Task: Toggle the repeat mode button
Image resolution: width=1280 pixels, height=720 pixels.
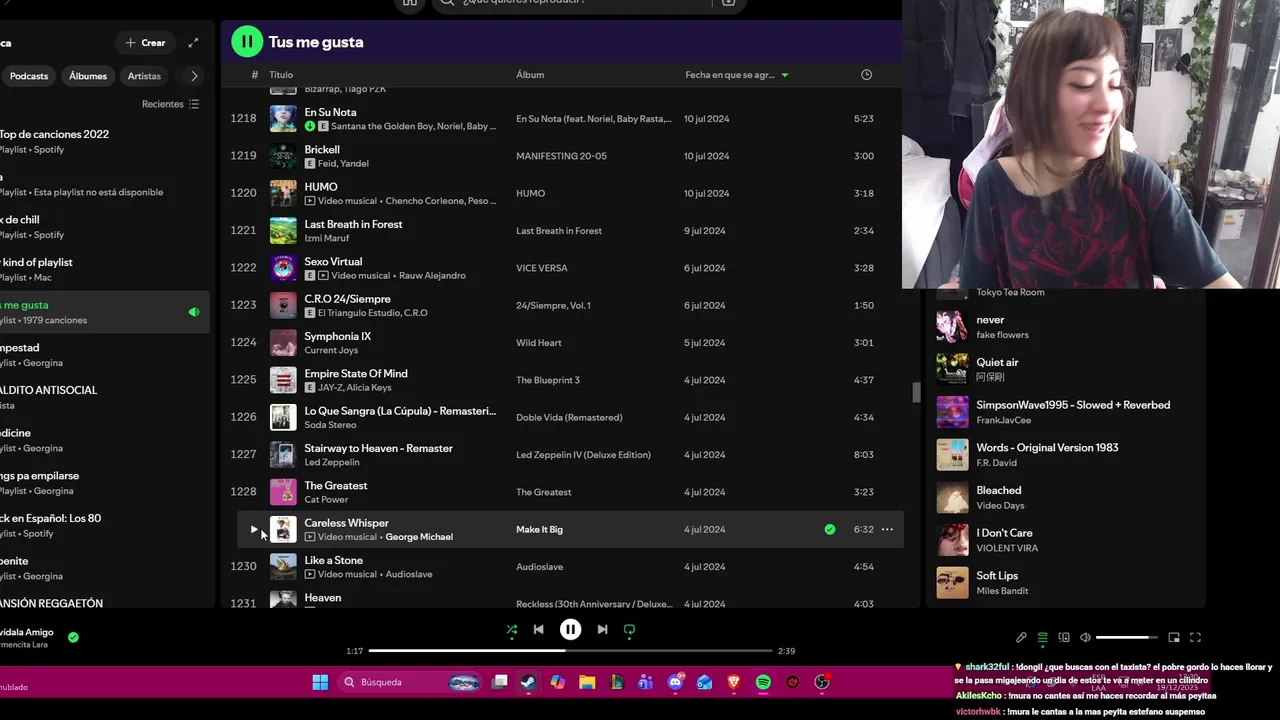Action: pyautogui.click(x=629, y=630)
